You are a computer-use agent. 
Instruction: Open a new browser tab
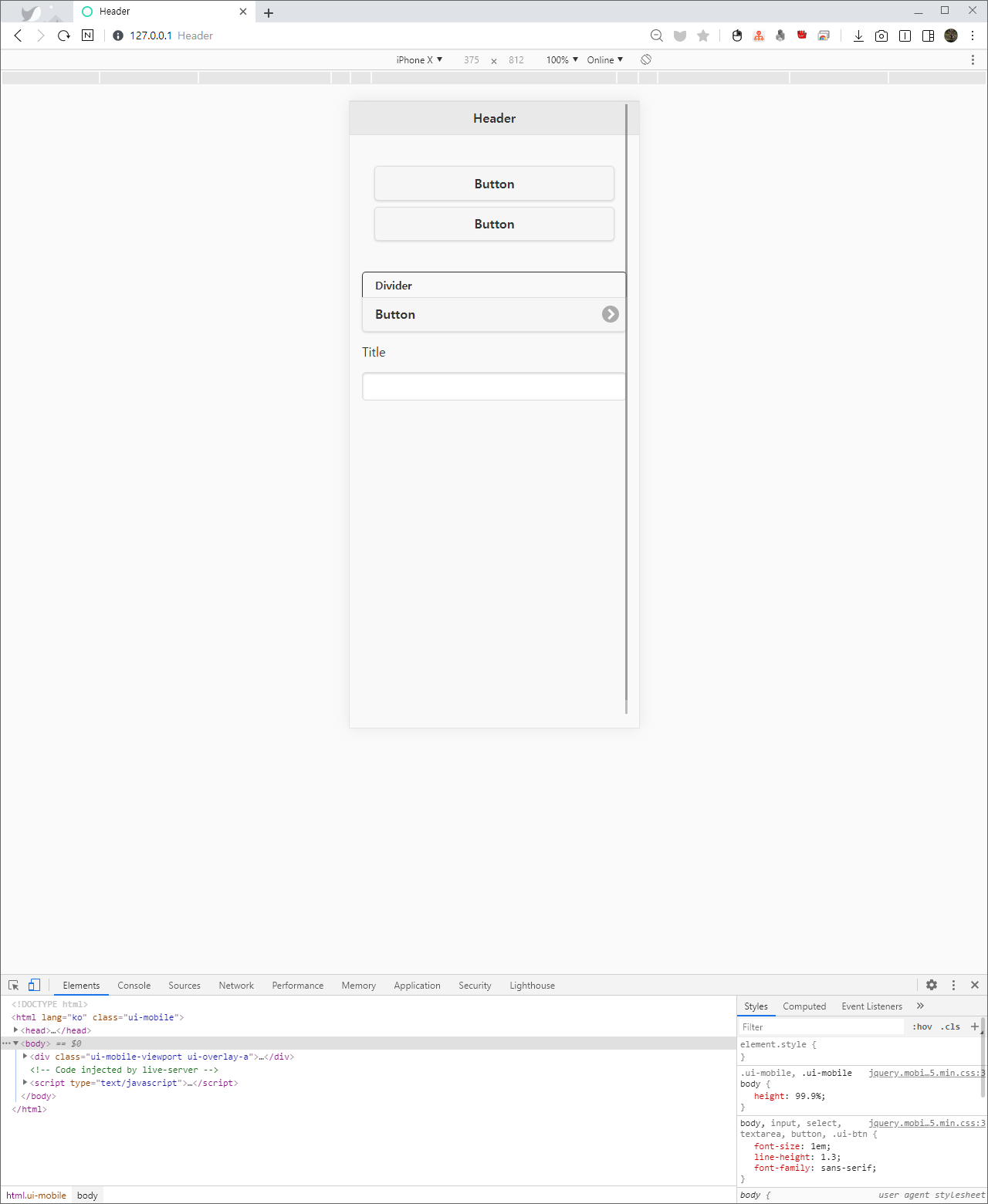click(269, 12)
